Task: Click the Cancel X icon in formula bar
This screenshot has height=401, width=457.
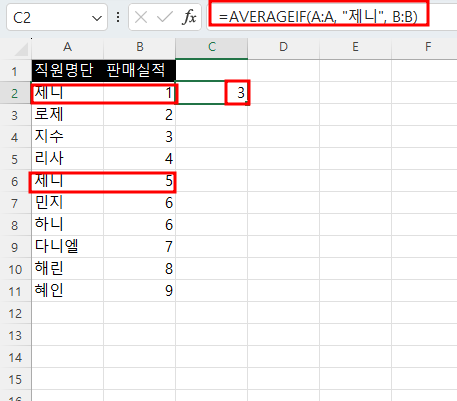Action: 141,17
